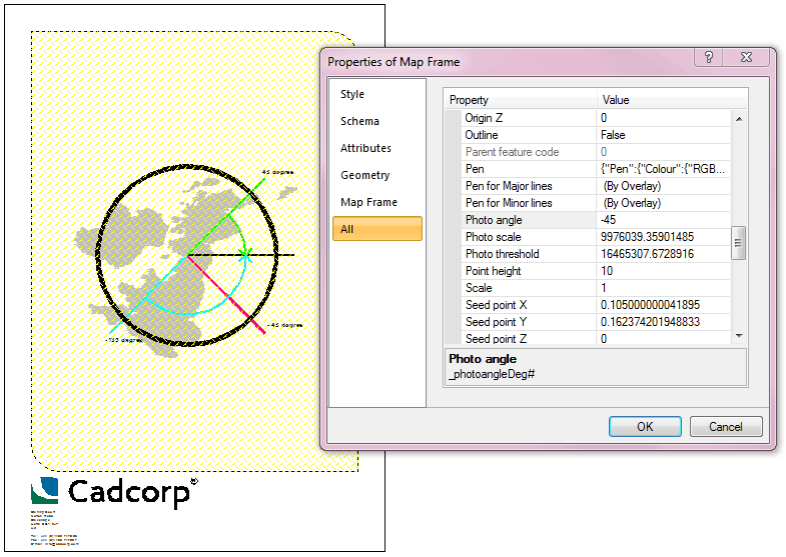Open the Schema tab
786x557 pixels.
pyautogui.click(x=360, y=121)
